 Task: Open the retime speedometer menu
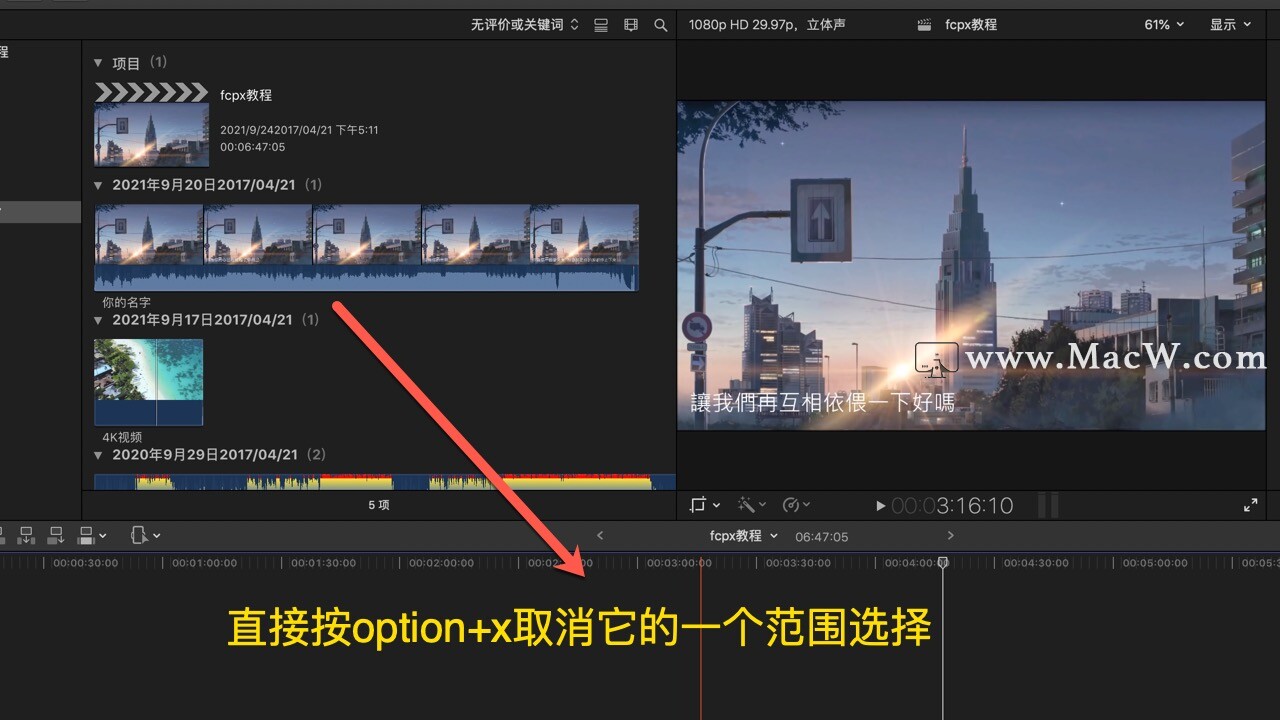tap(796, 505)
